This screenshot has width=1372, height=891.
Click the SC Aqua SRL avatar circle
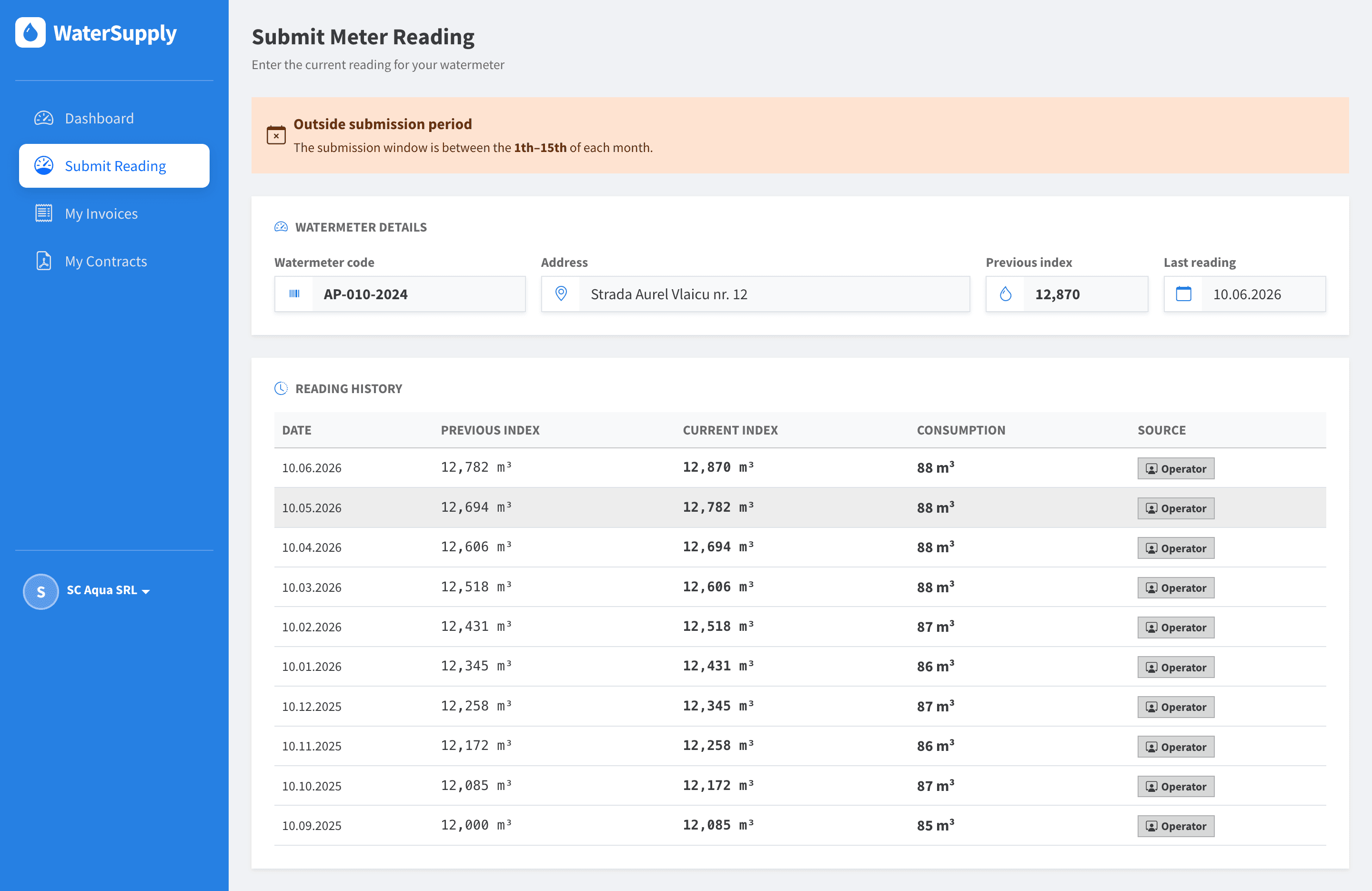(40, 591)
